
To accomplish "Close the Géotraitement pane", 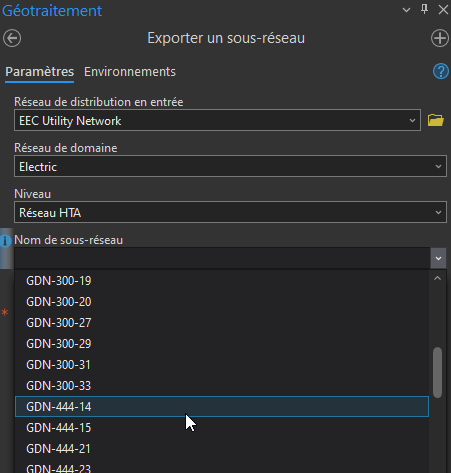I will (x=443, y=10).
